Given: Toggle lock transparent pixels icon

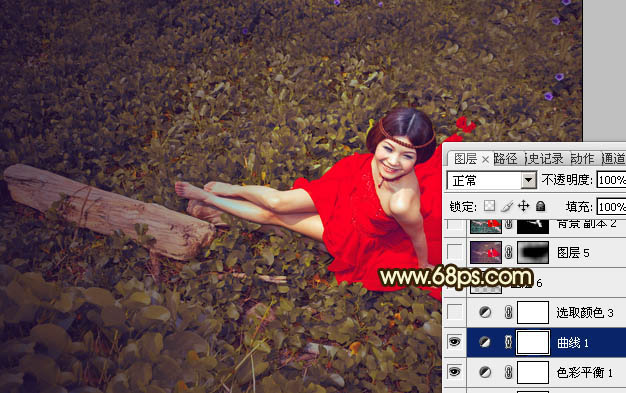Looking at the screenshot, I should point(489,206).
